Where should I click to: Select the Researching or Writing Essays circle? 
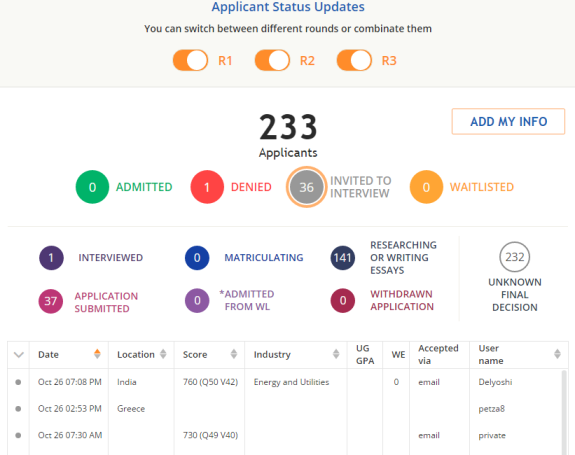pos(343,258)
